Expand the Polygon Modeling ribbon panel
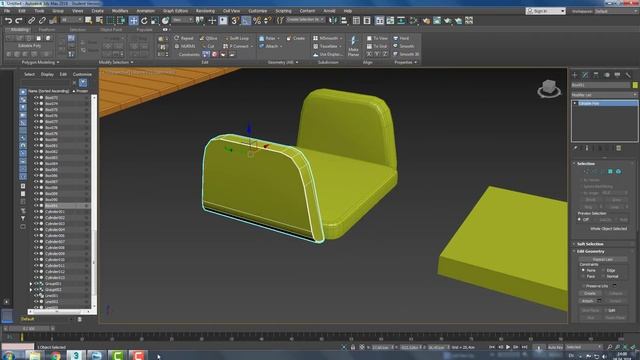 (40, 62)
